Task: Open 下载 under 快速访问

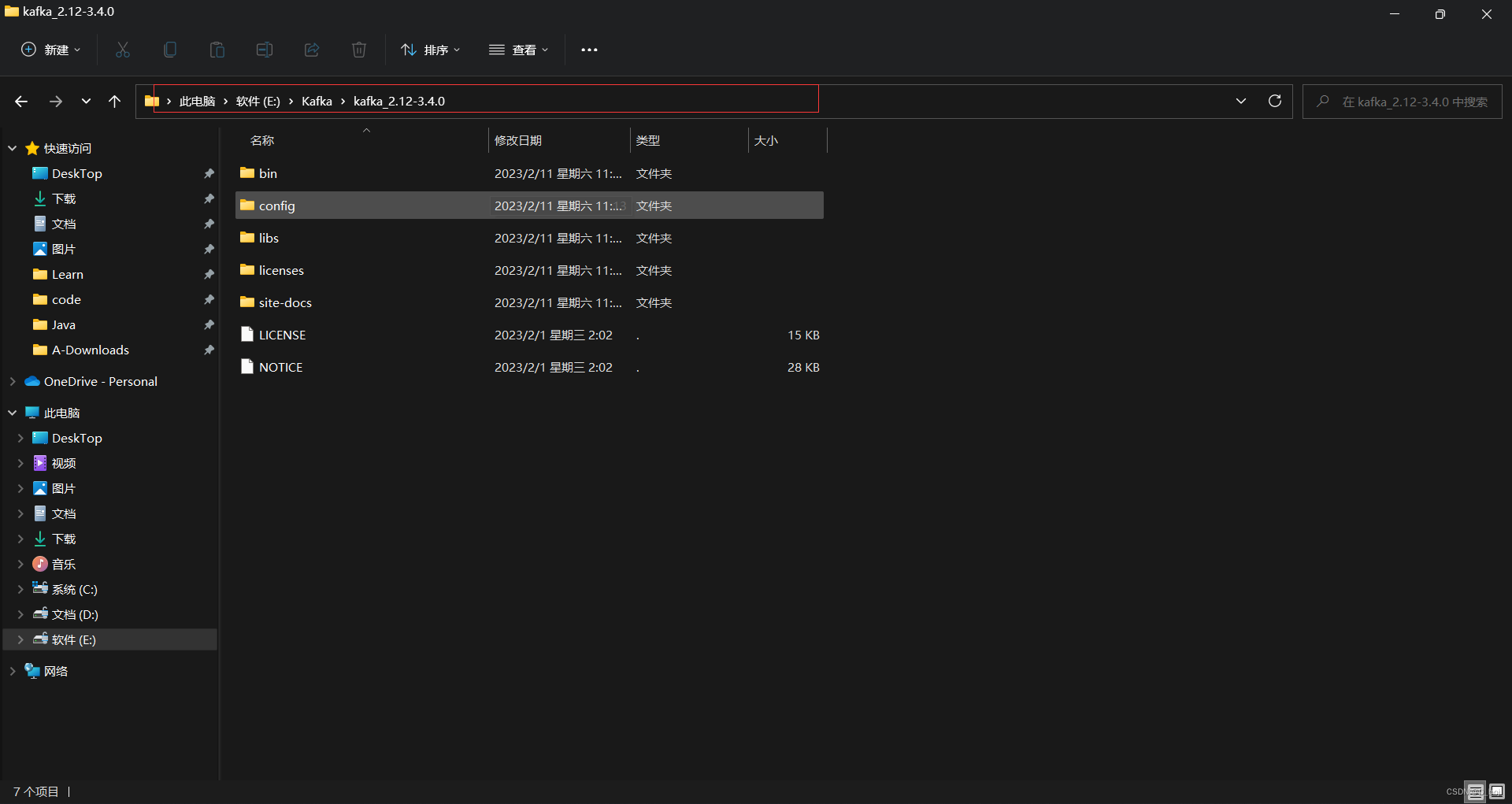Action: point(64,198)
